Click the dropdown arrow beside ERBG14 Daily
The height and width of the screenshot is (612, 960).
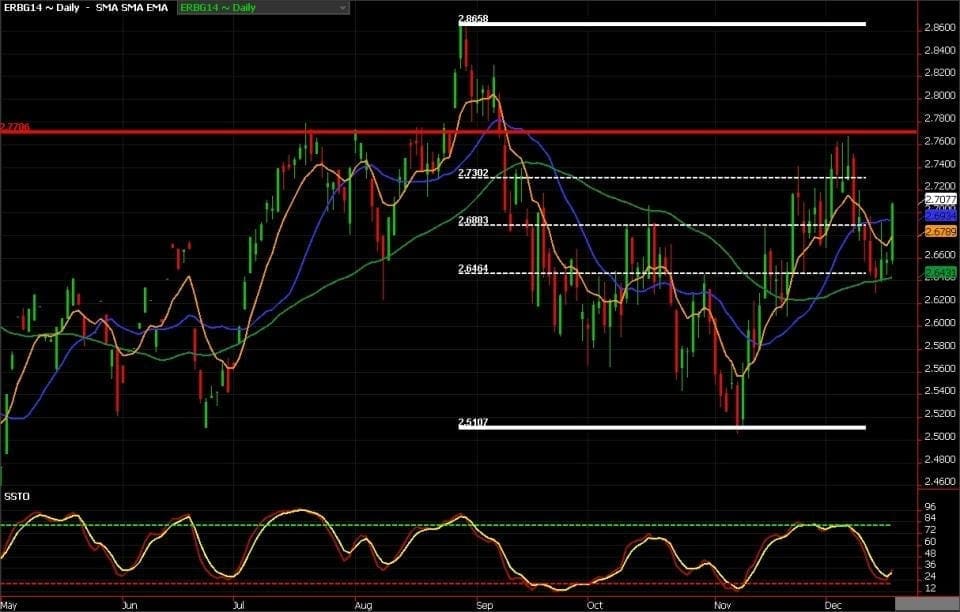pyautogui.click(x=343, y=7)
